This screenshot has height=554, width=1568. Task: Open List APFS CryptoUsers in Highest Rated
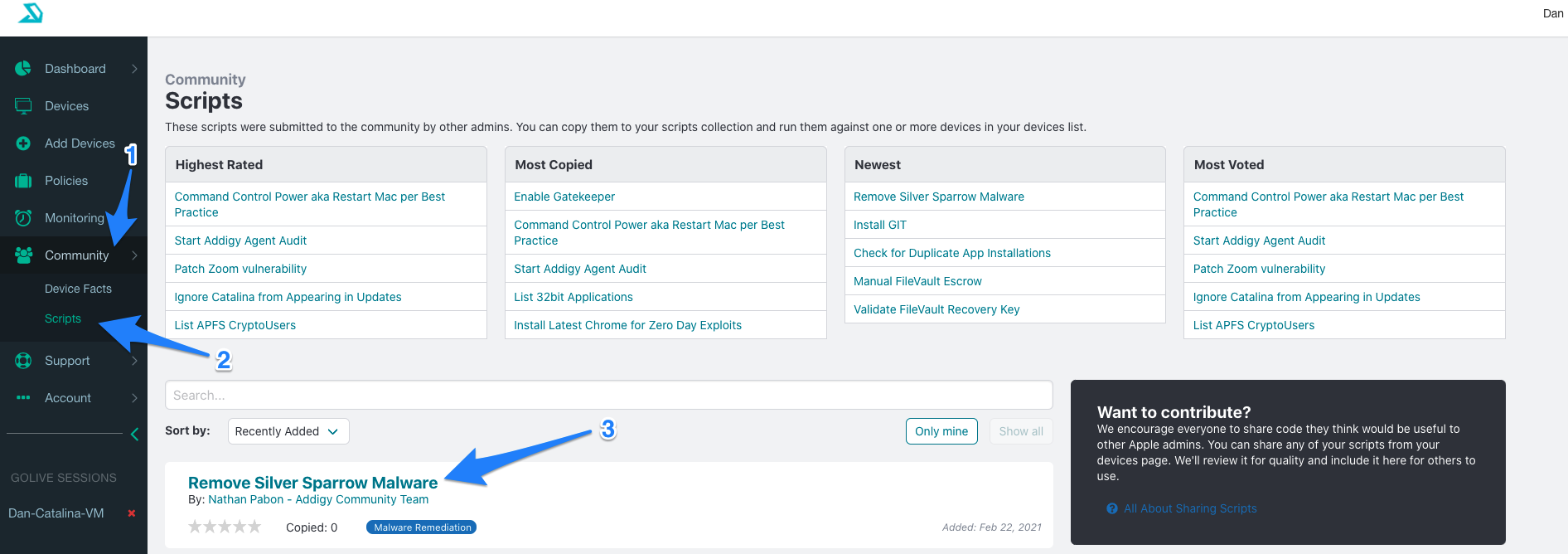(235, 325)
